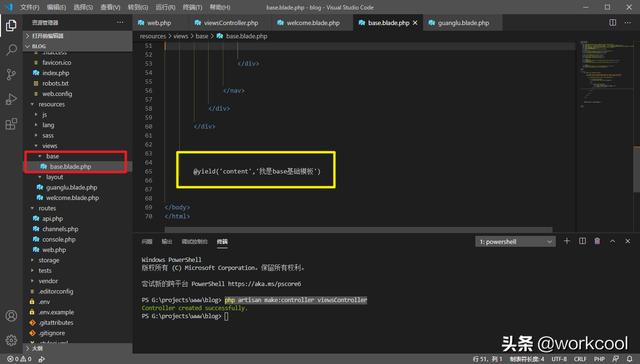
Task: Change the PHP language mode
Action: coord(599,359)
